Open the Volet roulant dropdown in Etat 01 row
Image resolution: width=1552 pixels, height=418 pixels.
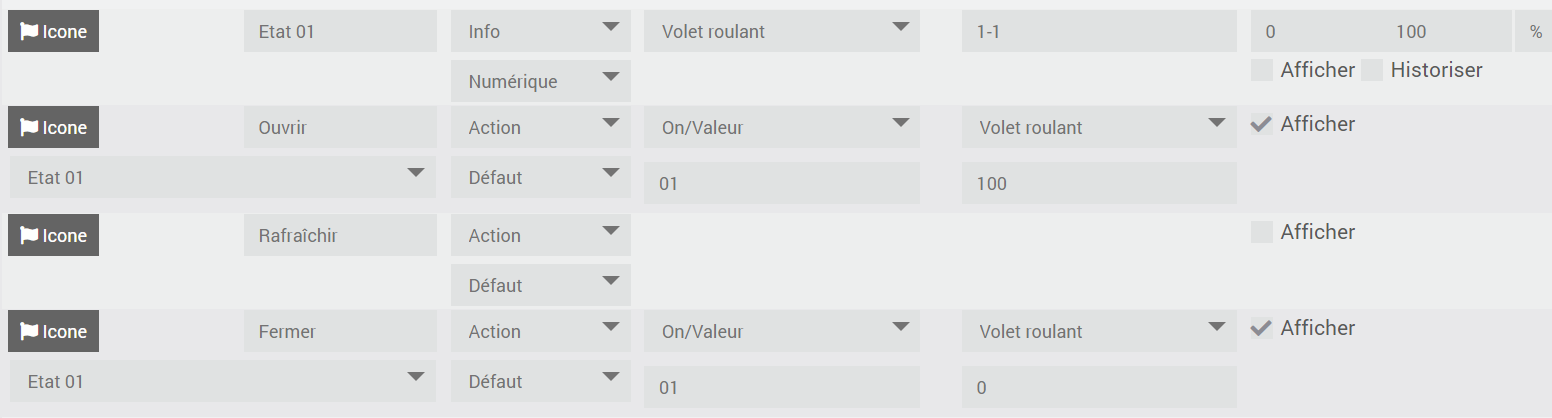pyautogui.click(x=781, y=32)
